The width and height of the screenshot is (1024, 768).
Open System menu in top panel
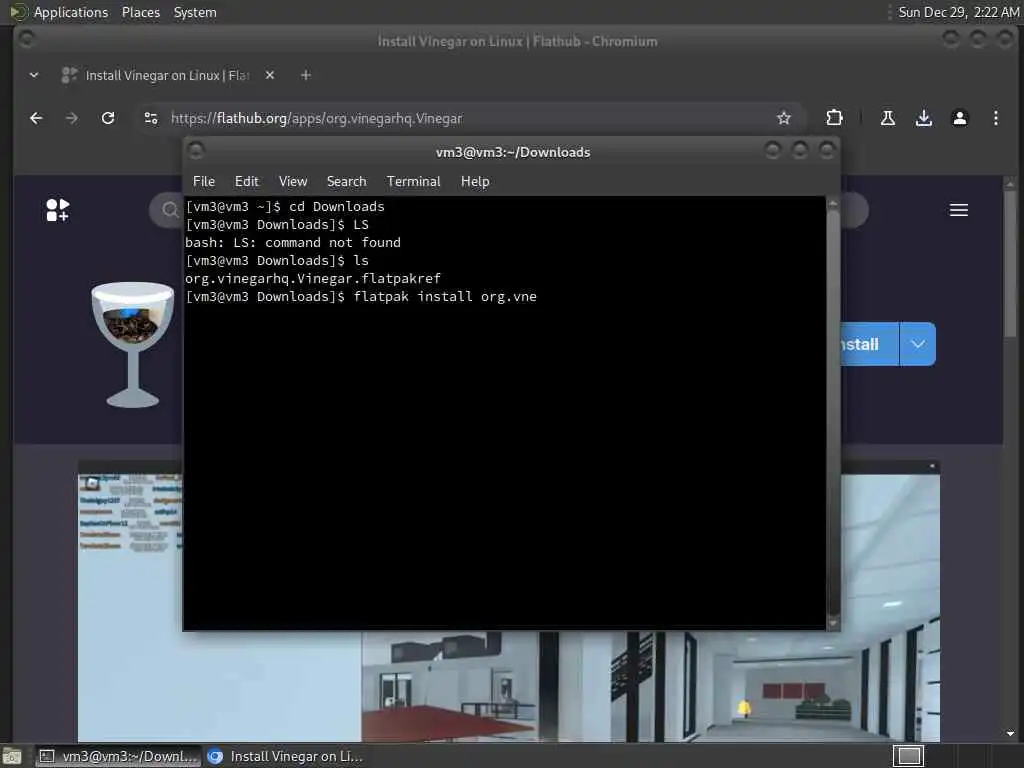195,12
